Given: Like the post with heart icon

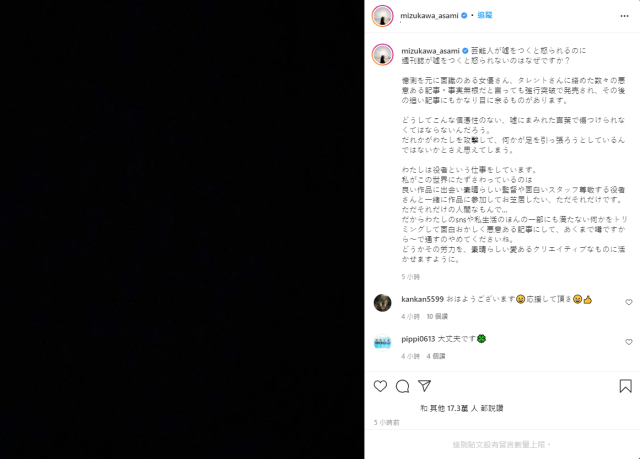Looking at the screenshot, I should pos(380,386).
